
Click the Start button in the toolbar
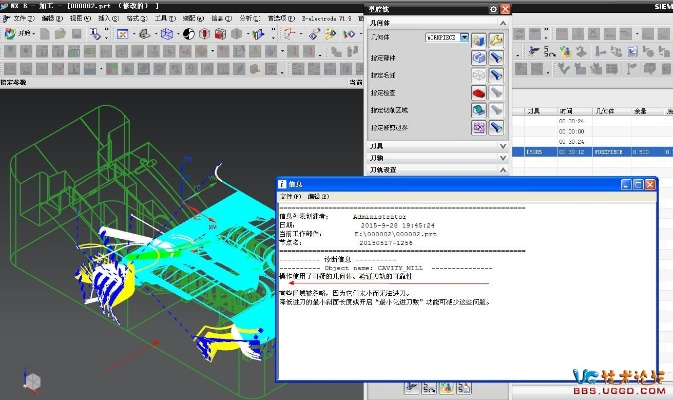click(x=24, y=33)
